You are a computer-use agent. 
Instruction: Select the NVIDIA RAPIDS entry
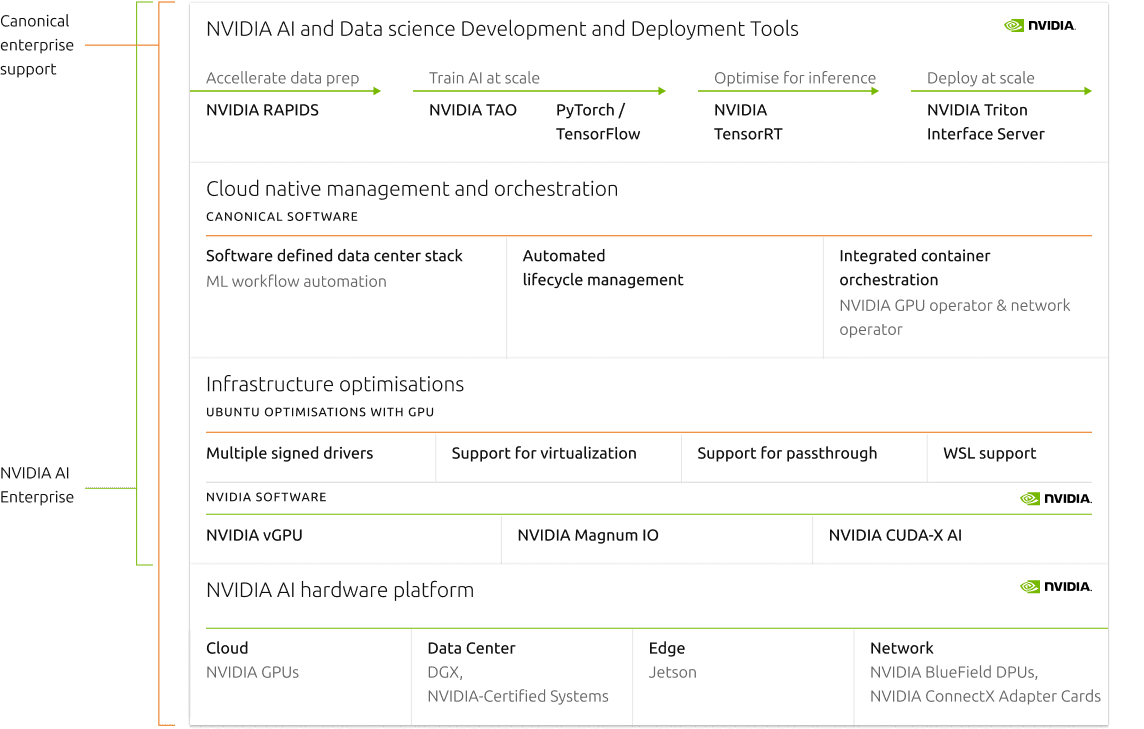tap(261, 110)
